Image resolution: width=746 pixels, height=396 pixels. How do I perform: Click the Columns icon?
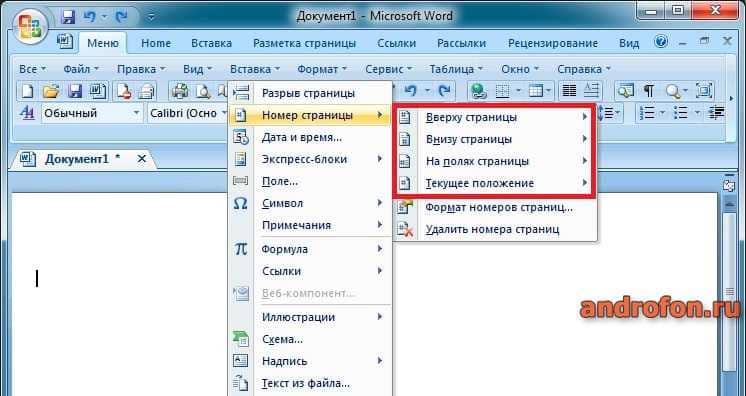click(x=569, y=90)
